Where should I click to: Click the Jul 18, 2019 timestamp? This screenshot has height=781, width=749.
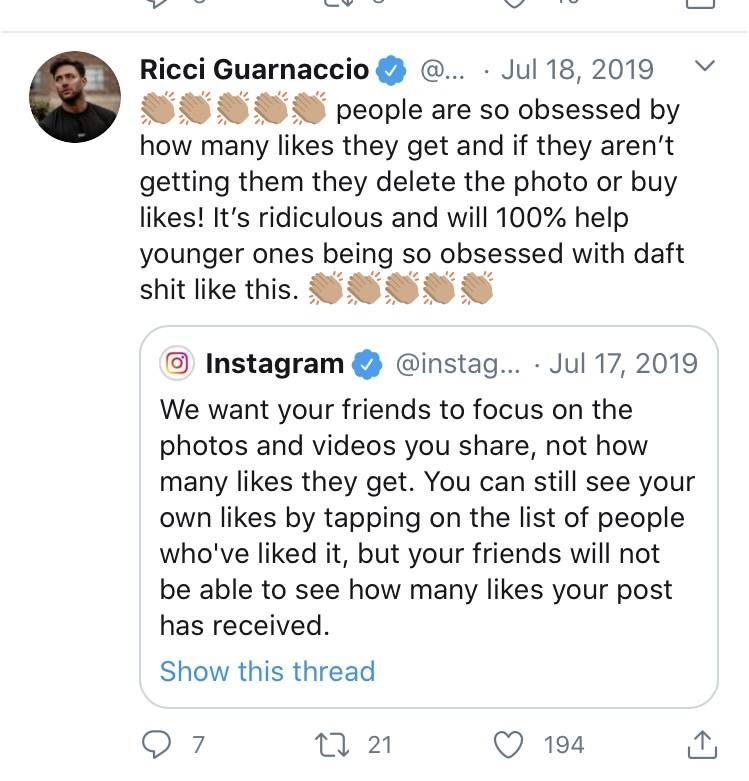(x=577, y=69)
